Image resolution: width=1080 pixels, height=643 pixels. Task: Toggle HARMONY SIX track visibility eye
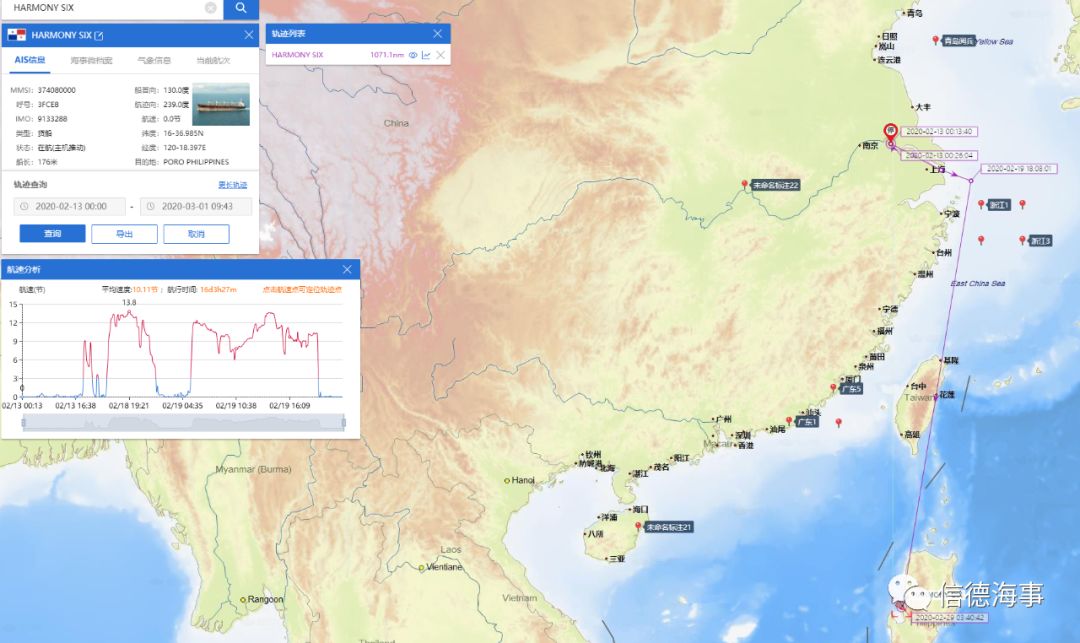412,55
